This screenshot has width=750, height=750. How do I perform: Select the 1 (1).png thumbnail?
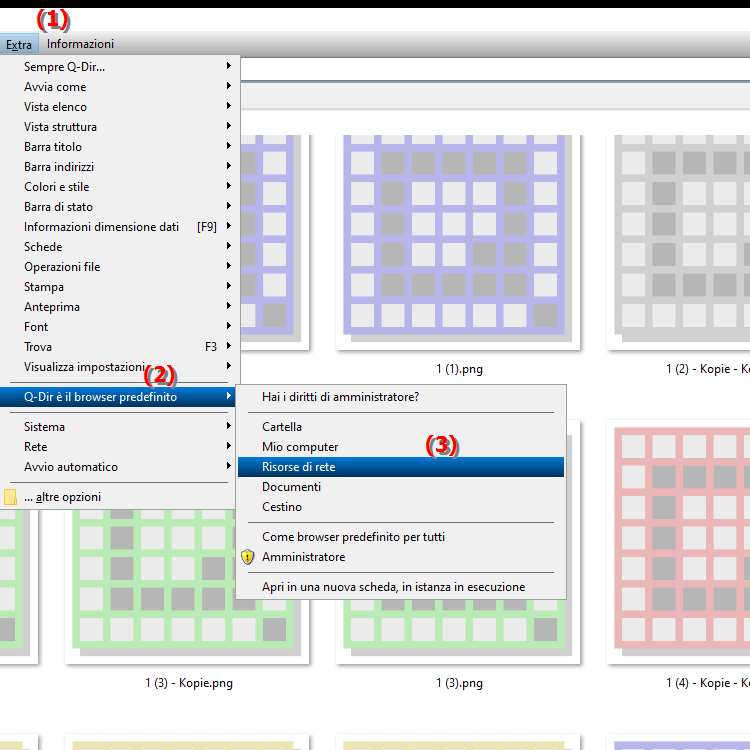tap(458, 242)
